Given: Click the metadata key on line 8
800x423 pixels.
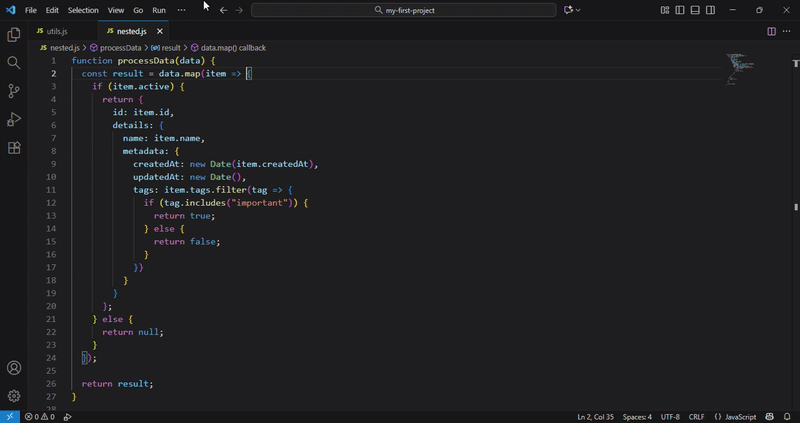Looking at the screenshot, I should tap(146, 151).
